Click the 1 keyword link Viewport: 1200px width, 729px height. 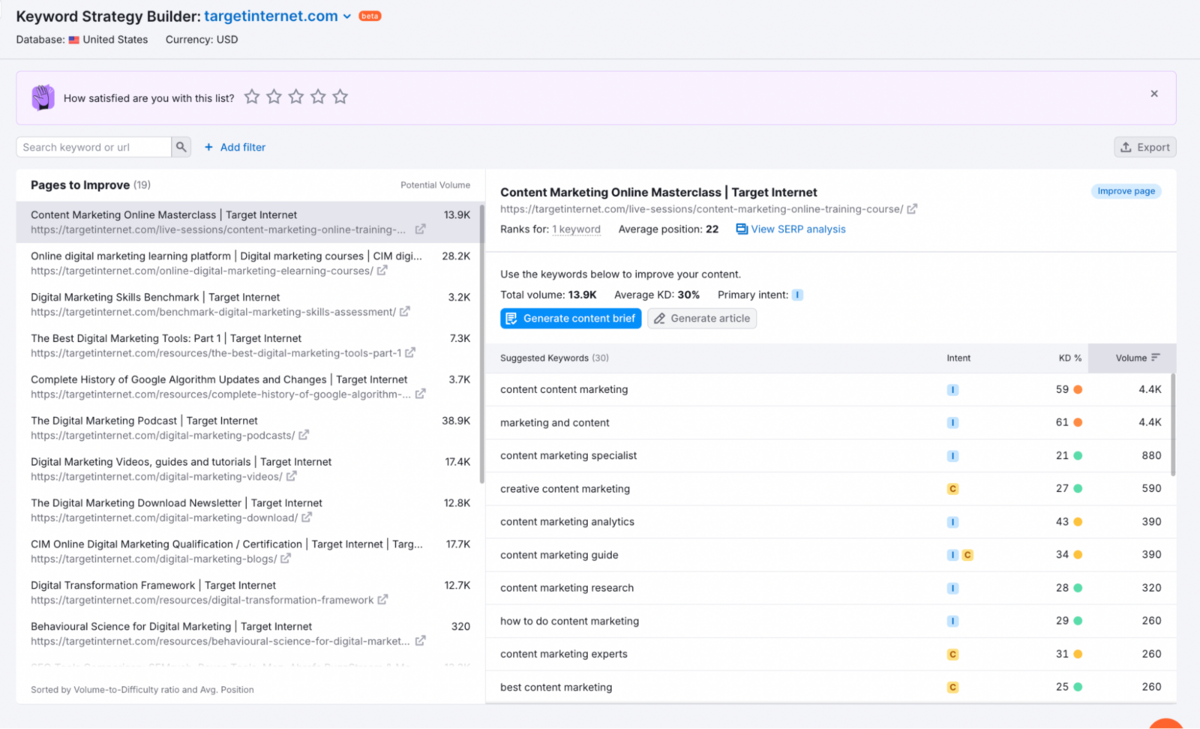click(576, 229)
